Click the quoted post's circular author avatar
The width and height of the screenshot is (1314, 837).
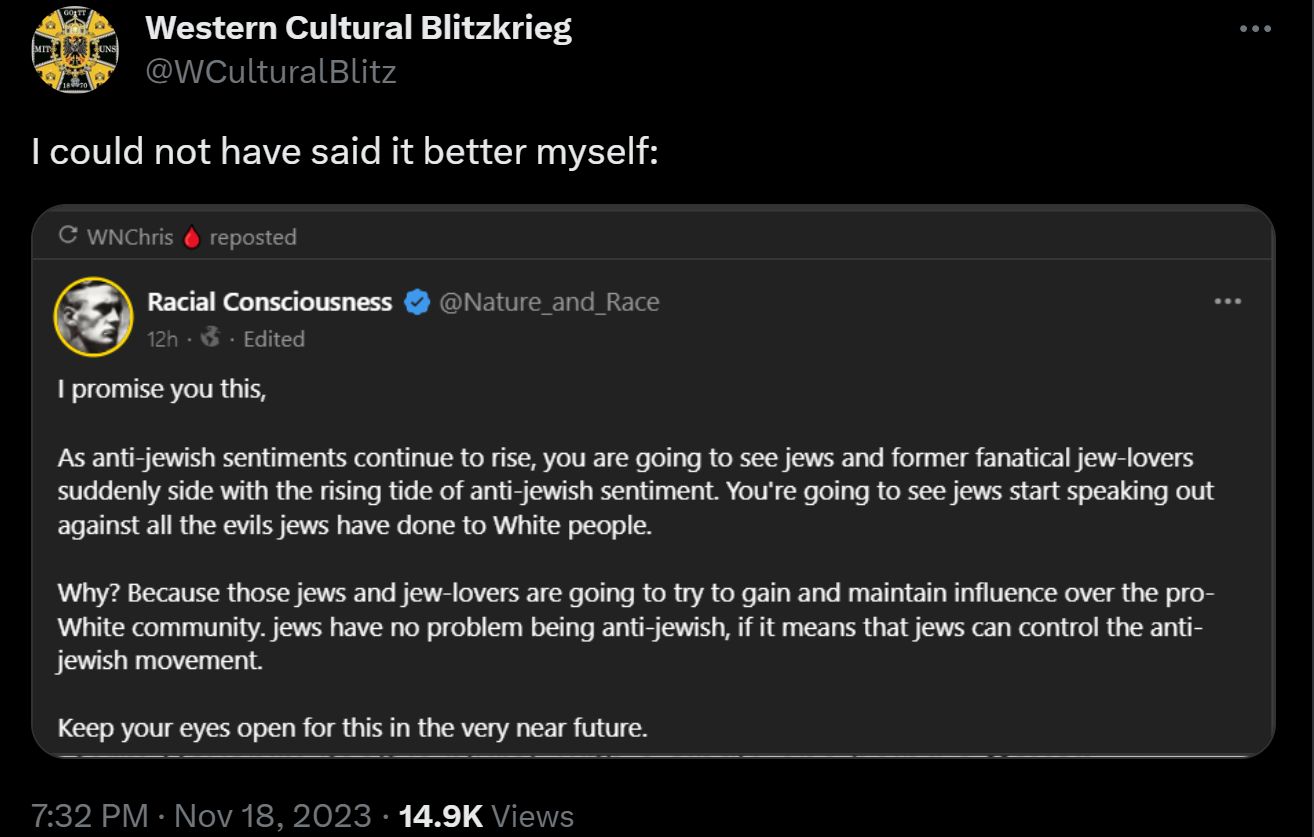[x=93, y=317]
